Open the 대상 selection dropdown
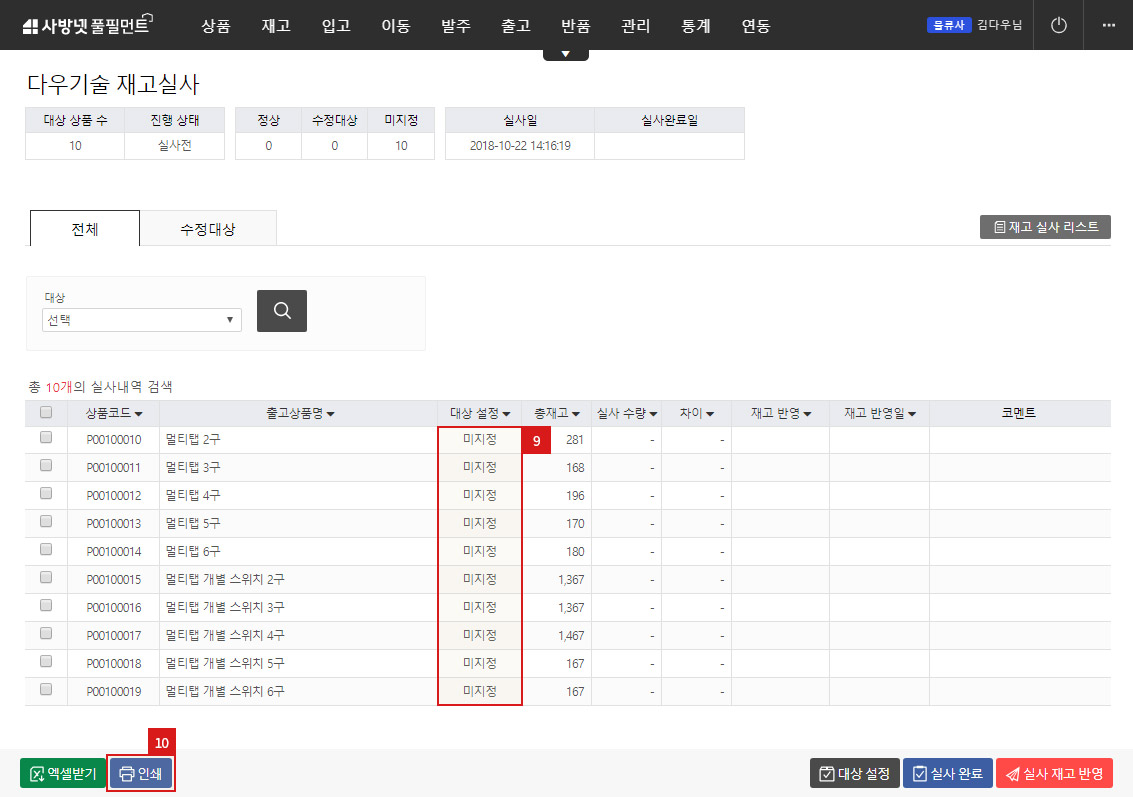 pyautogui.click(x=140, y=319)
